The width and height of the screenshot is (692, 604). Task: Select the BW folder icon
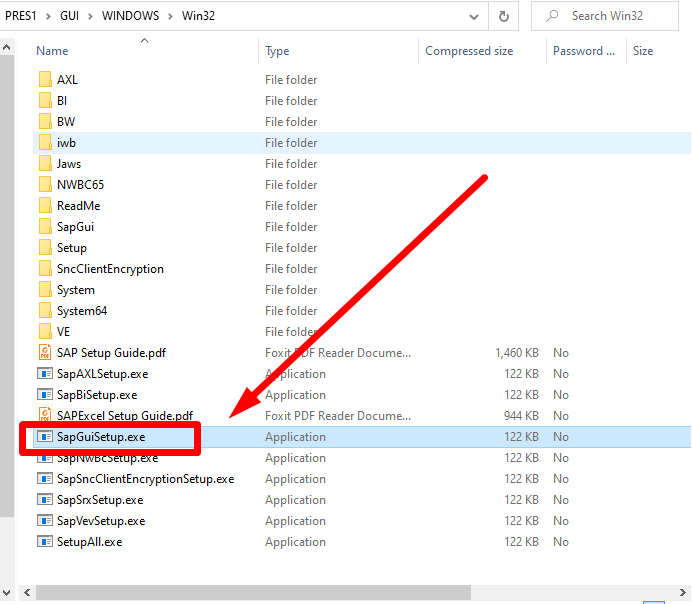pos(45,122)
